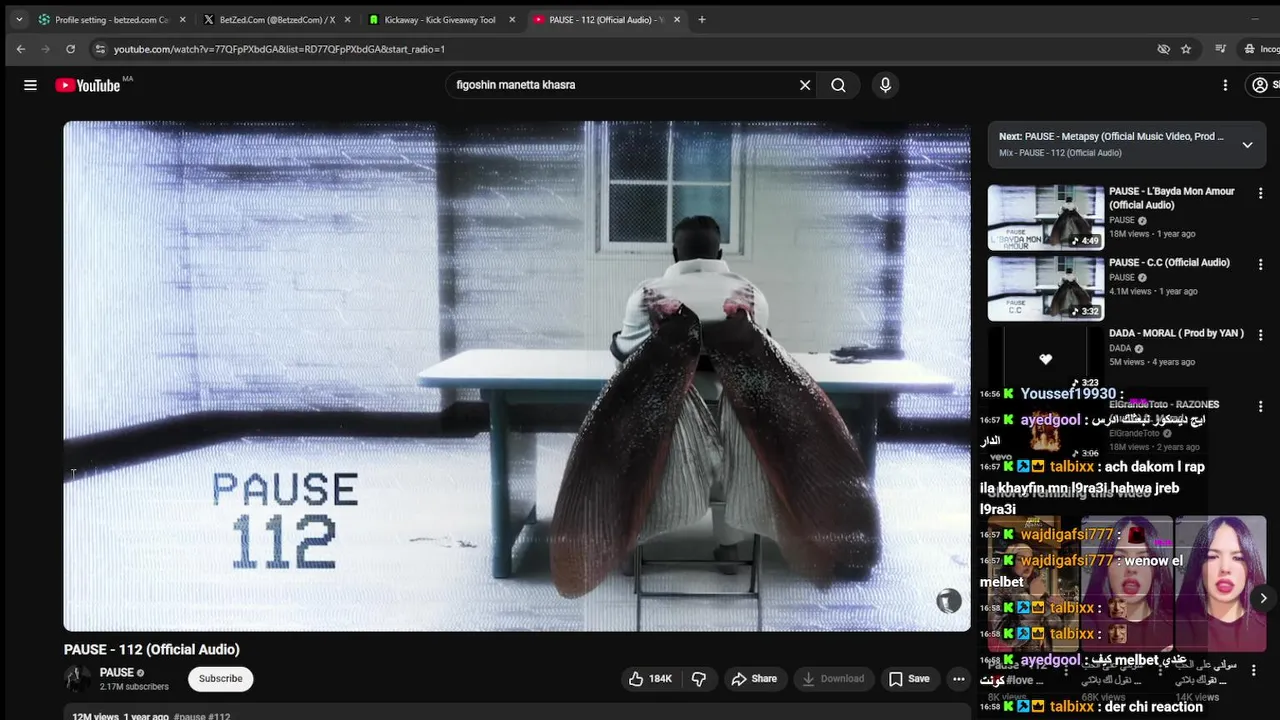The width and height of the screenshot is (1280, 720).
Task: Open options for L'Bayda Mon Amour video
Action: pos(1260,193)
